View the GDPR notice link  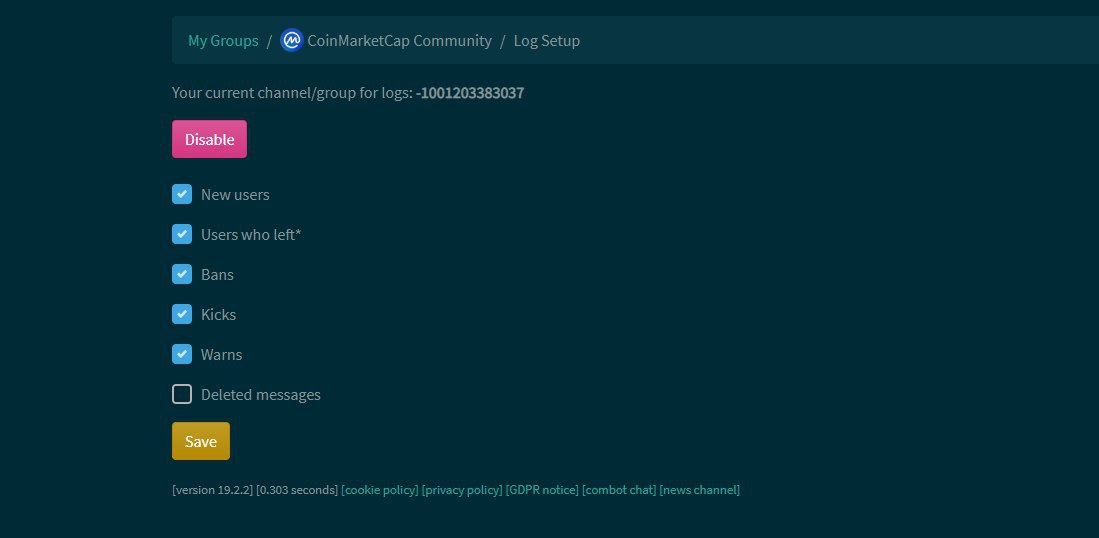[542, 490]
